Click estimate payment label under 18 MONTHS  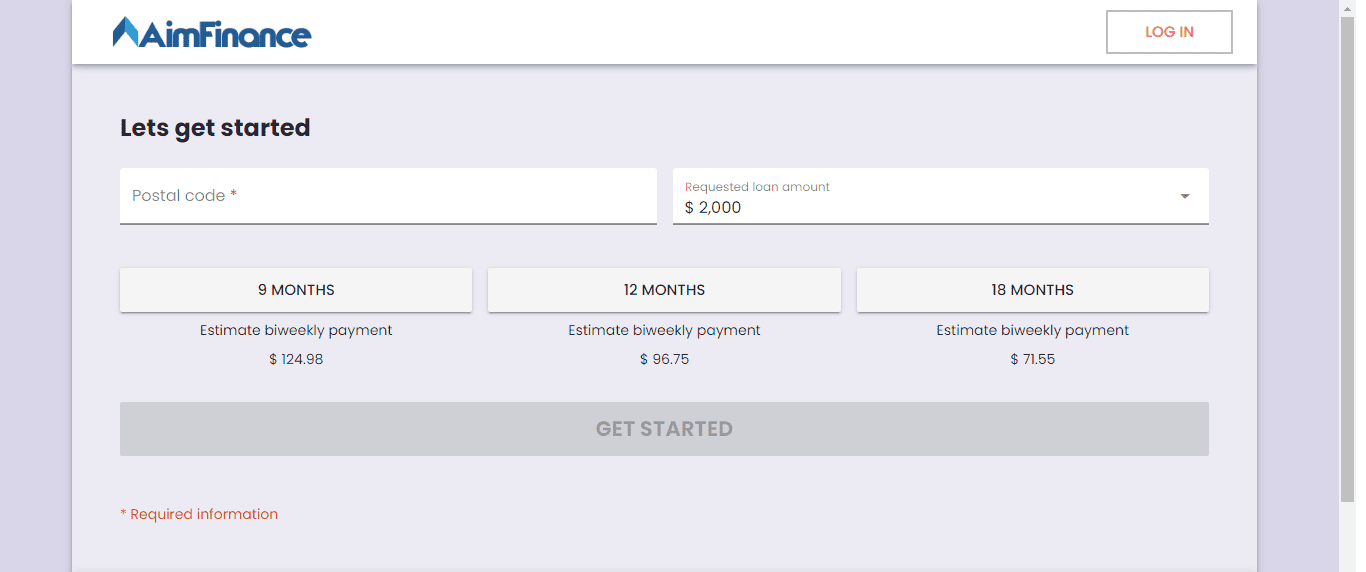[x=1032, y=330]
